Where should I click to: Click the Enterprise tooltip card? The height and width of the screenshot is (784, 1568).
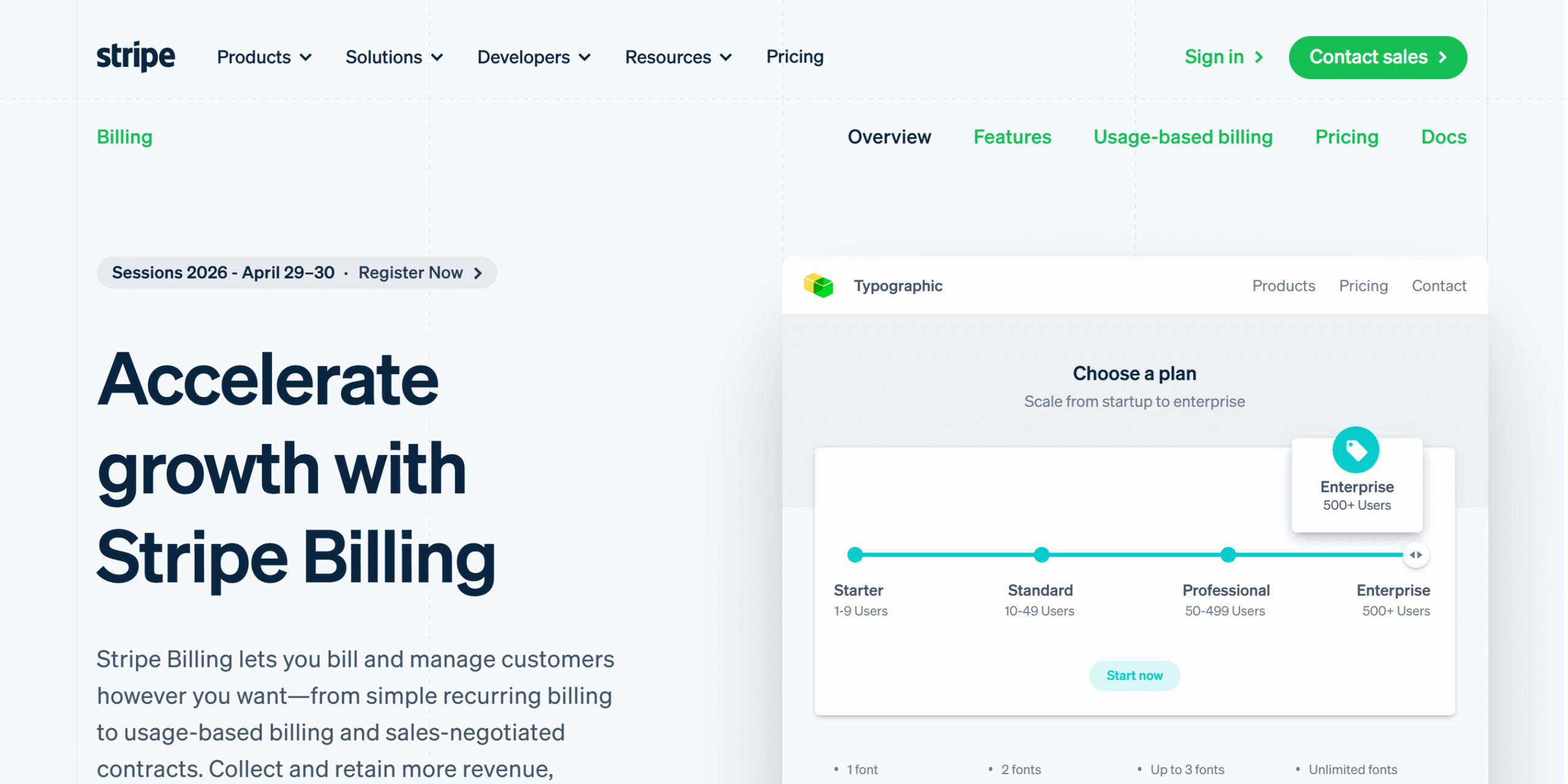[1357, 484]
